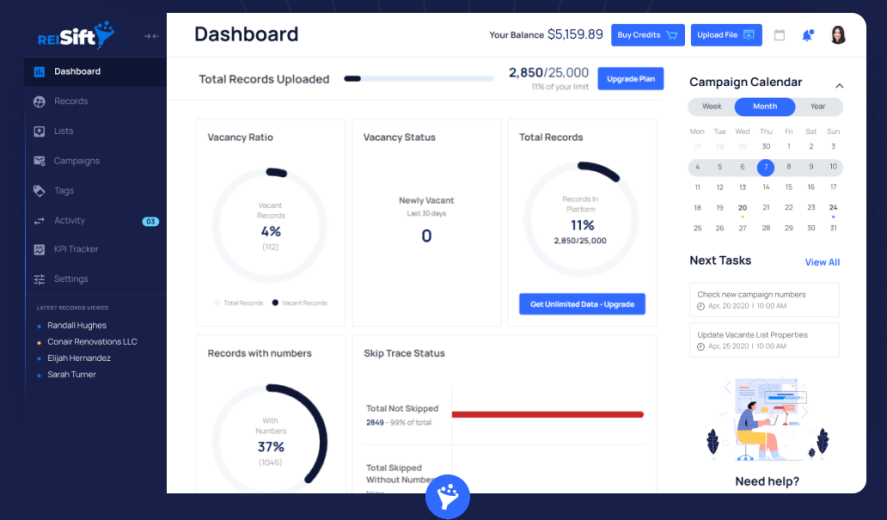Open Sarah Turner record
Screen dimensions: 887x520
coord(72,375)
